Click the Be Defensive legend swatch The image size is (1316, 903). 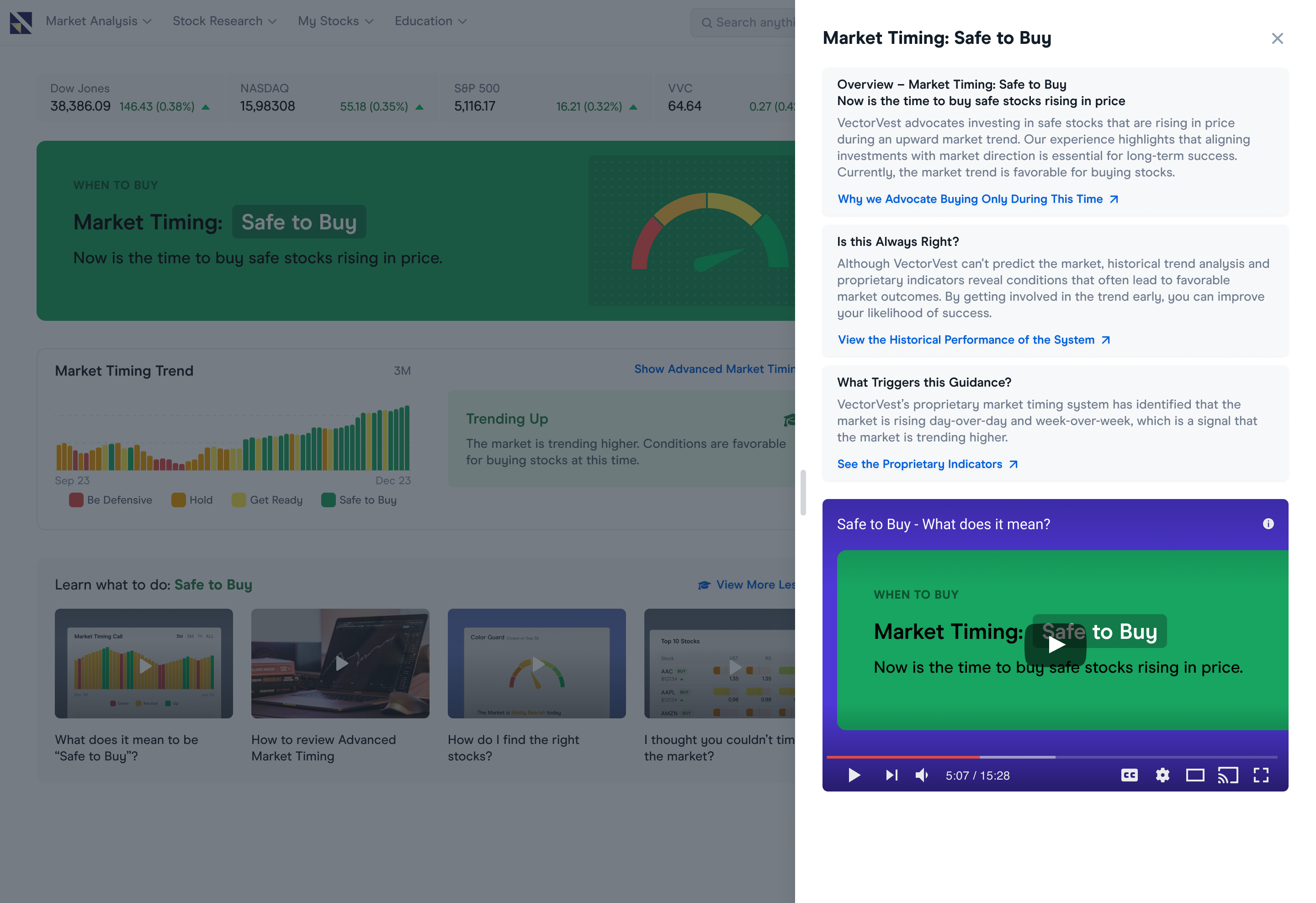pos(76,500)
